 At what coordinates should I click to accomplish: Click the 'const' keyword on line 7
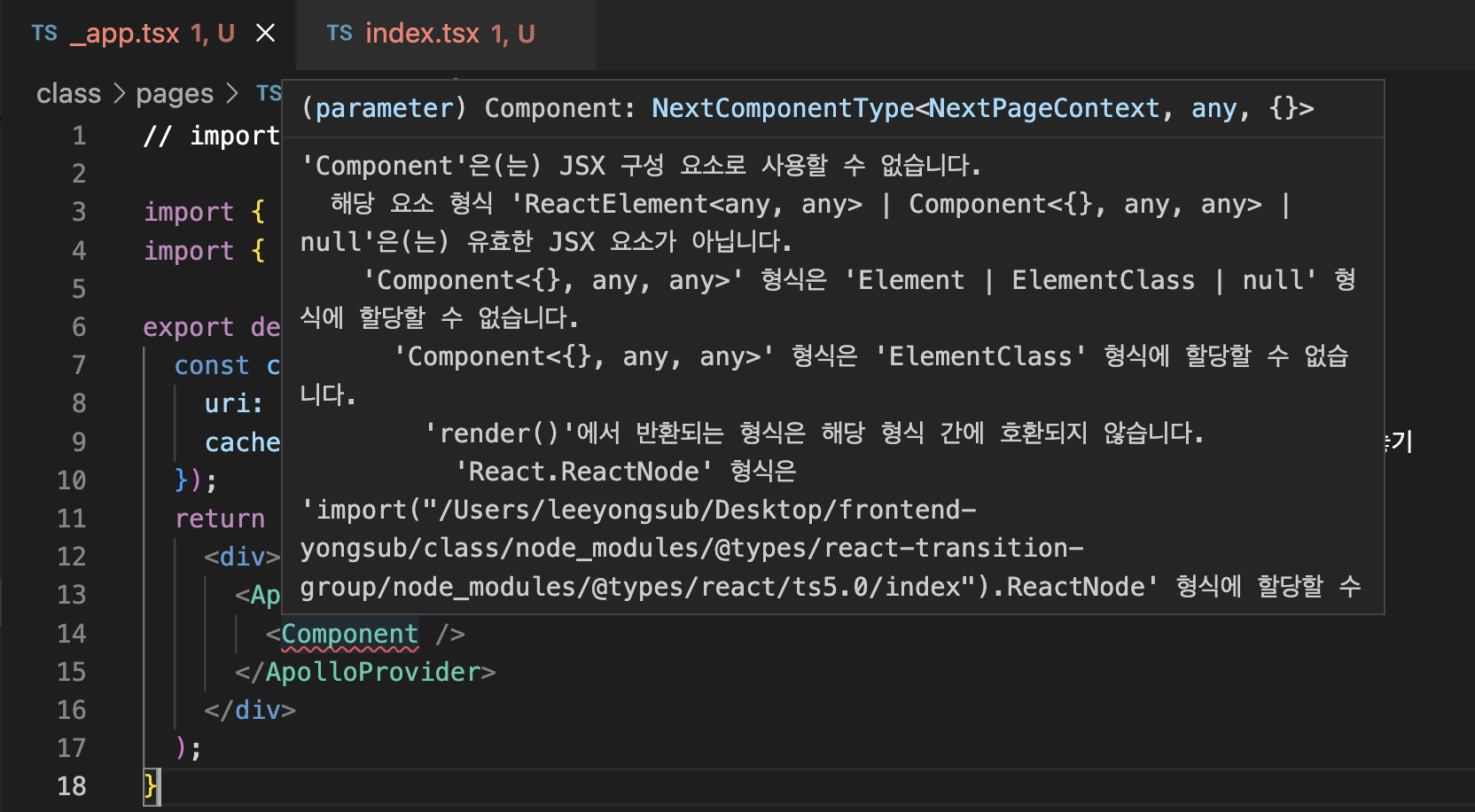[212, 365]
